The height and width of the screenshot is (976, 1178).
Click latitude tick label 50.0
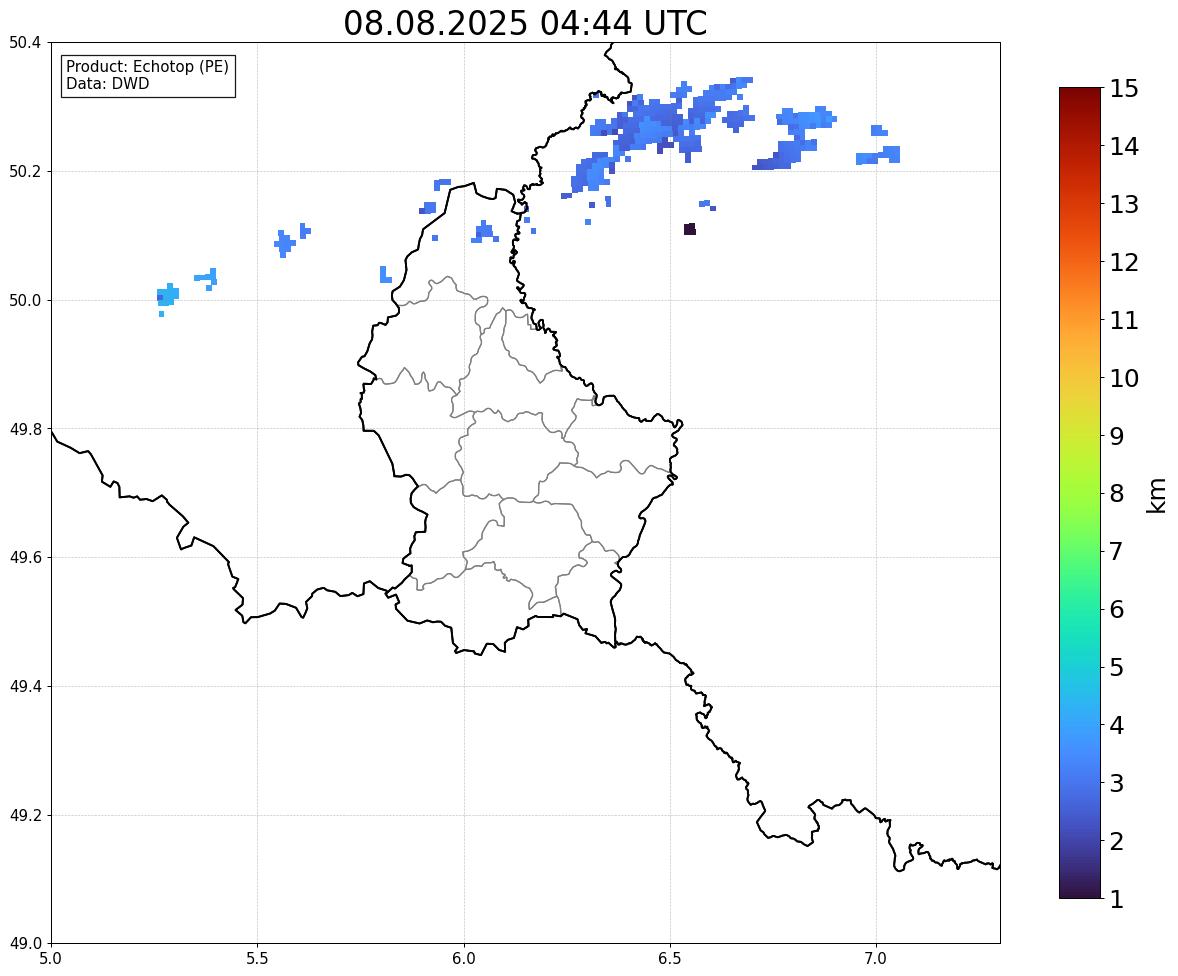coord(25,301)
